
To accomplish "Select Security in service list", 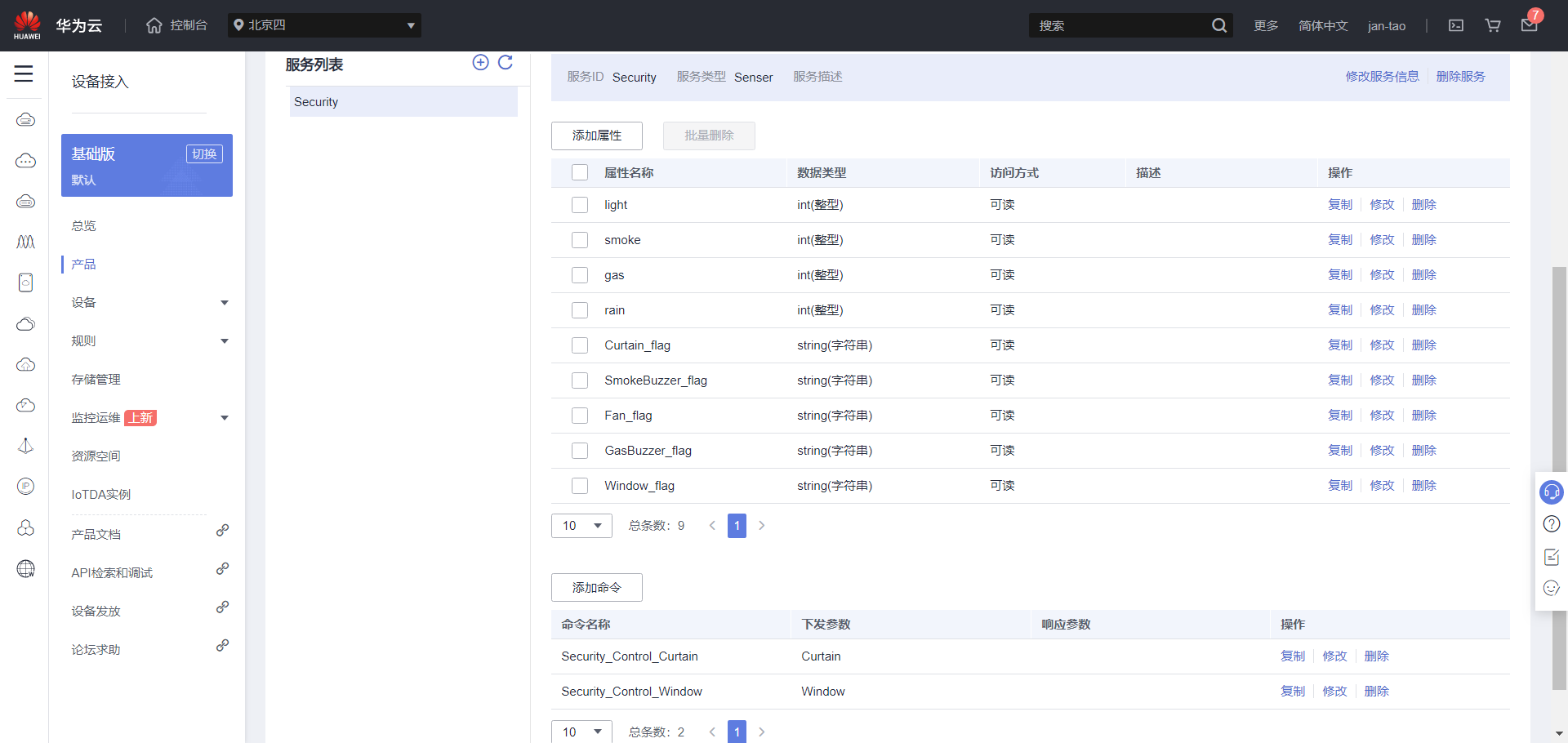I will point(403,102).
